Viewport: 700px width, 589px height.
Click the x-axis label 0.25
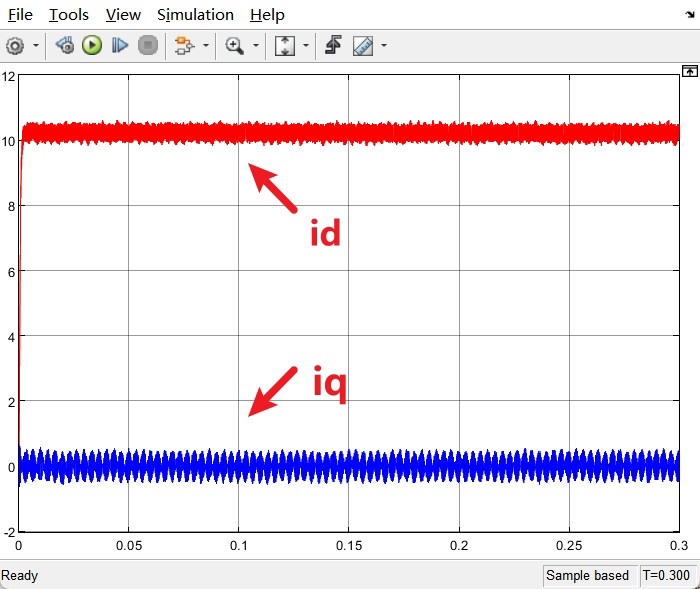point(569,546)
